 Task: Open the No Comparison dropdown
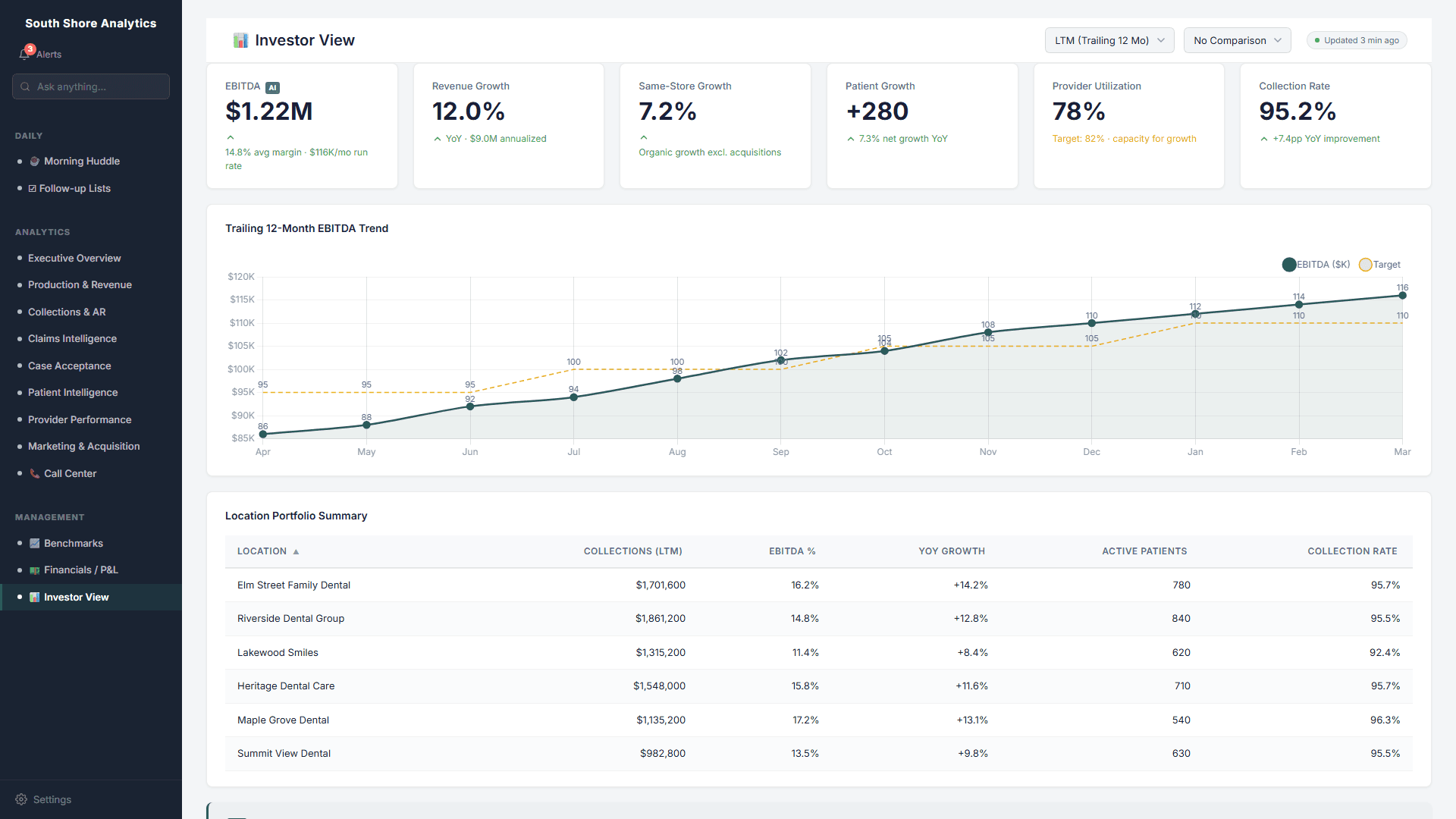point(1238,40)
